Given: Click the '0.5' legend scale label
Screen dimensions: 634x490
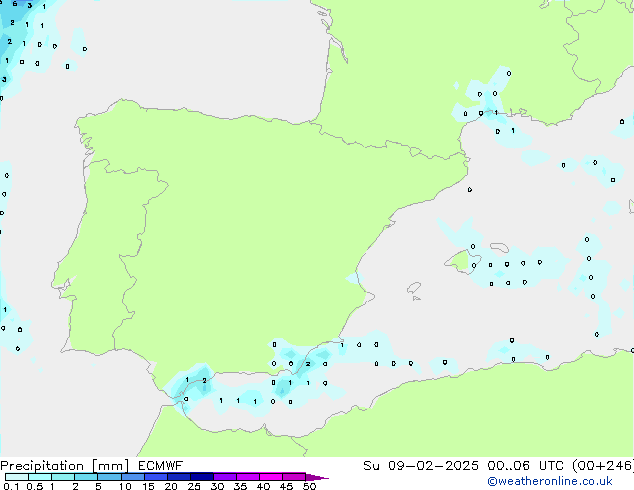Looking at the screenshot, I should pos(34,486).
